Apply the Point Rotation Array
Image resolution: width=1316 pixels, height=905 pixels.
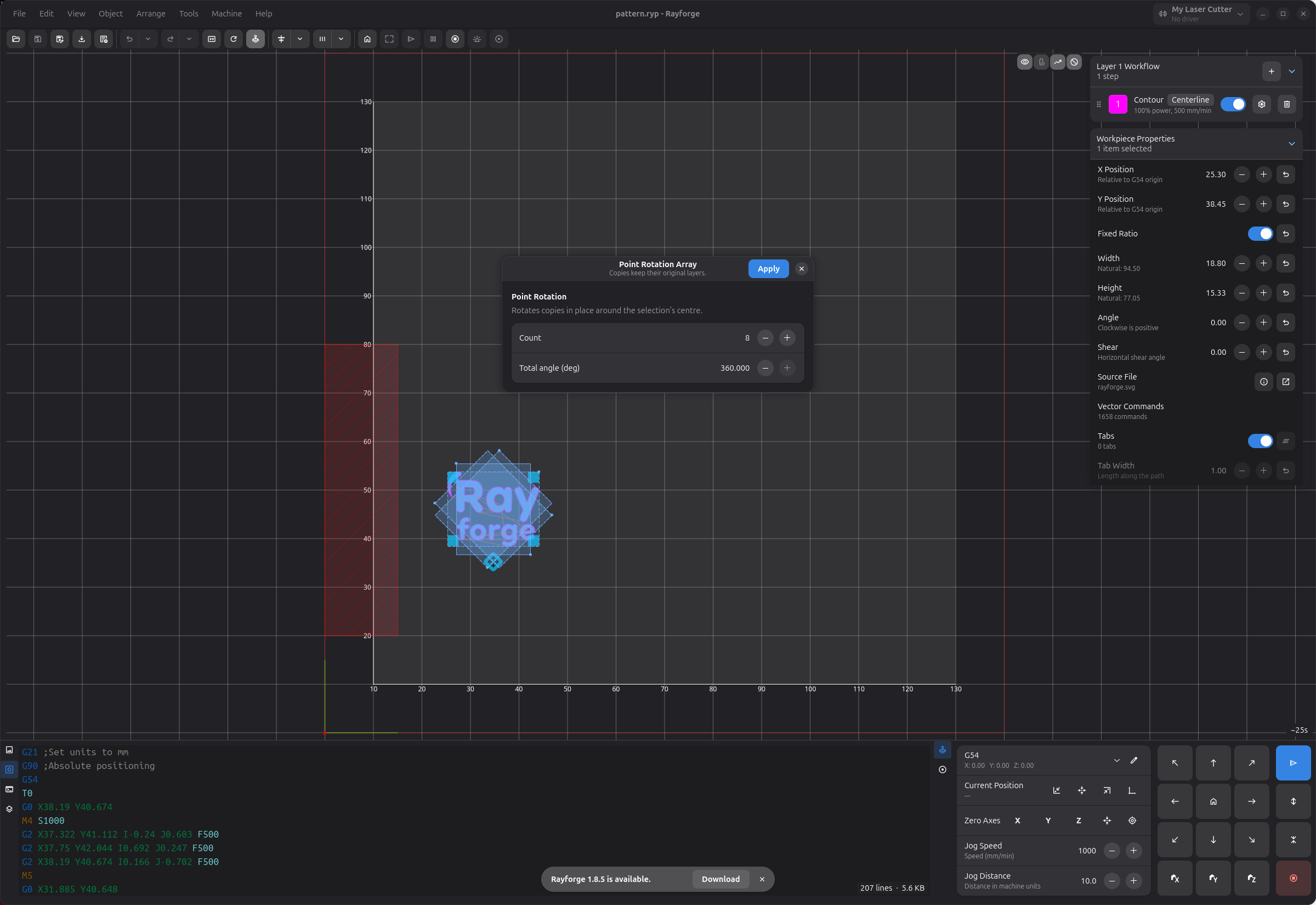coord(768,269)
